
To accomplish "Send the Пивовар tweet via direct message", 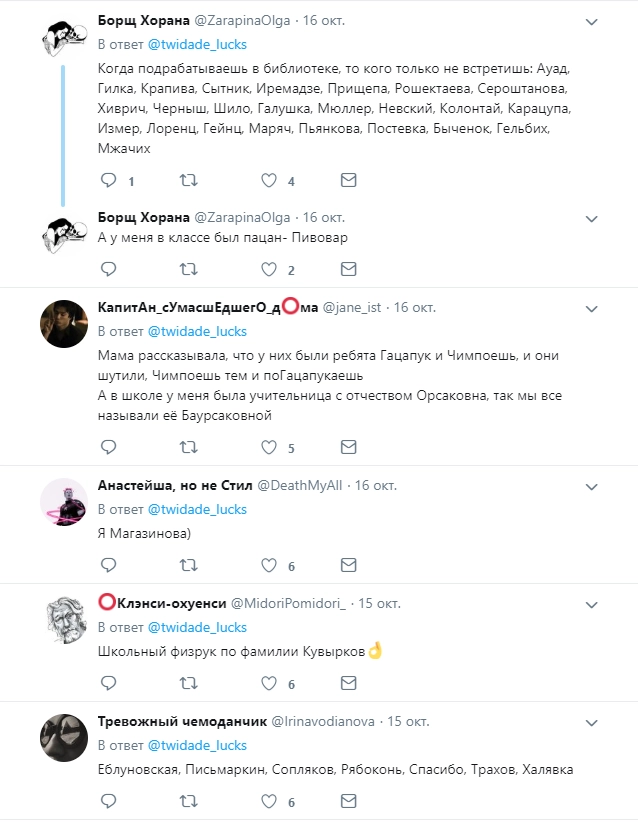I will 348,269.
